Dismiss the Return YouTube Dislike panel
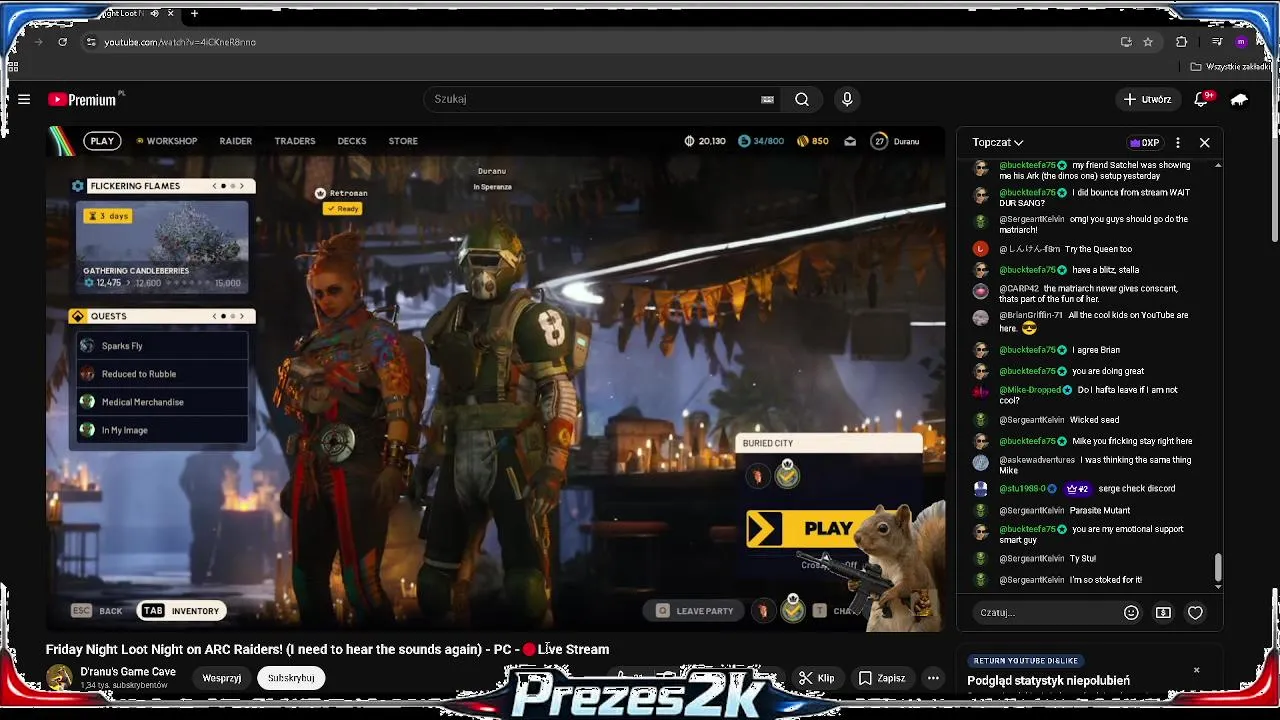The width and height of the screenshot is (1280, 720). (1196, 670)
